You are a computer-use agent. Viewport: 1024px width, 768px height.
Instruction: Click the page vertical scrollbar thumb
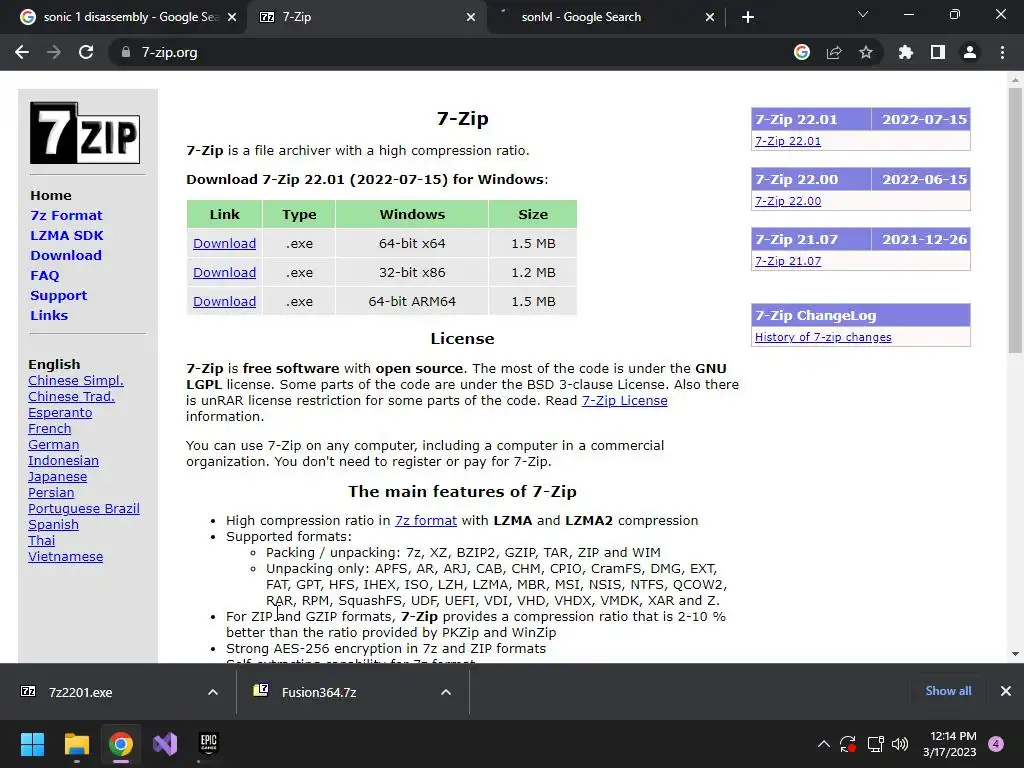pos(1015,221)
